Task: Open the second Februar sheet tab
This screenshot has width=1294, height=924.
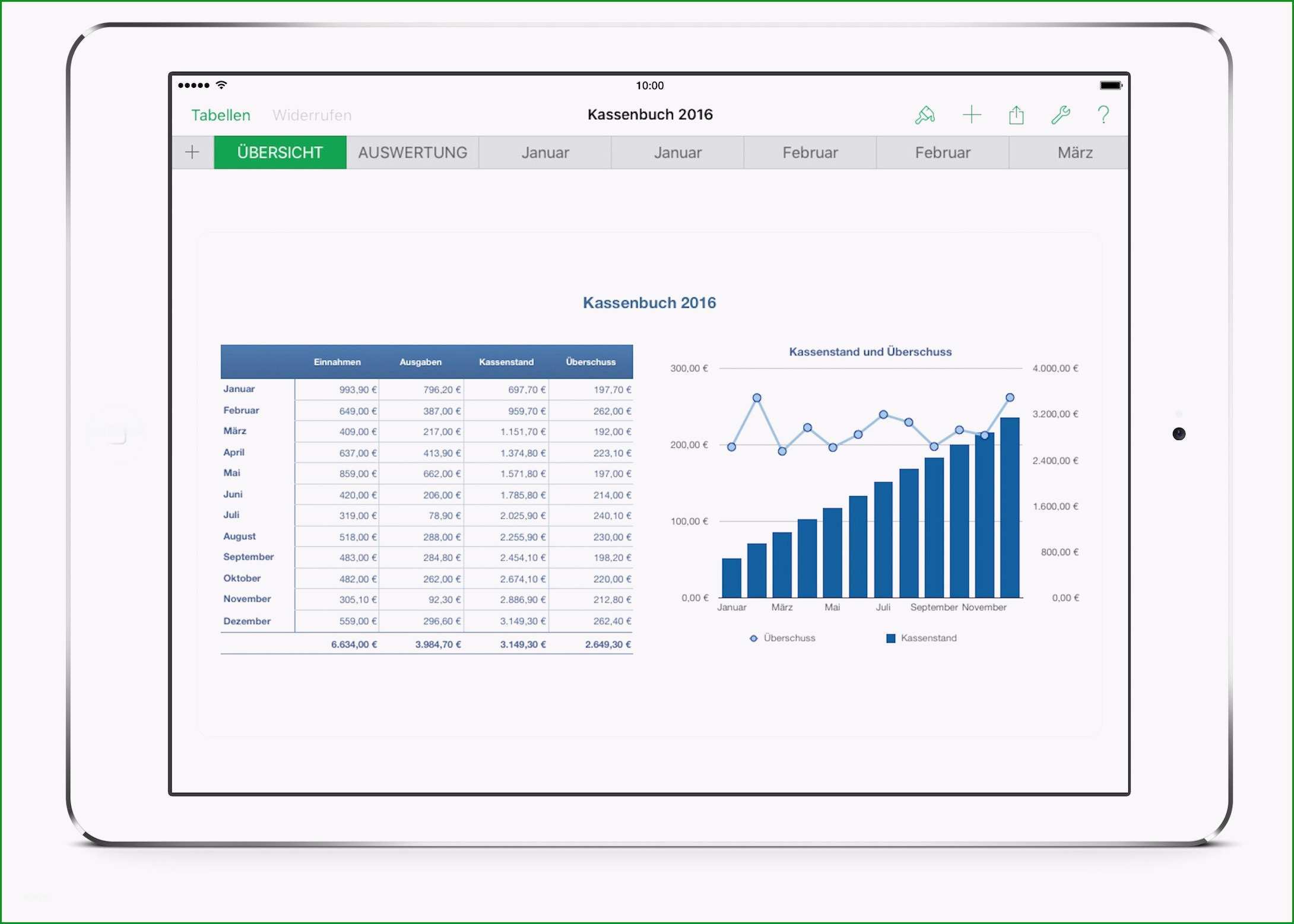Action: pos(943,153)
